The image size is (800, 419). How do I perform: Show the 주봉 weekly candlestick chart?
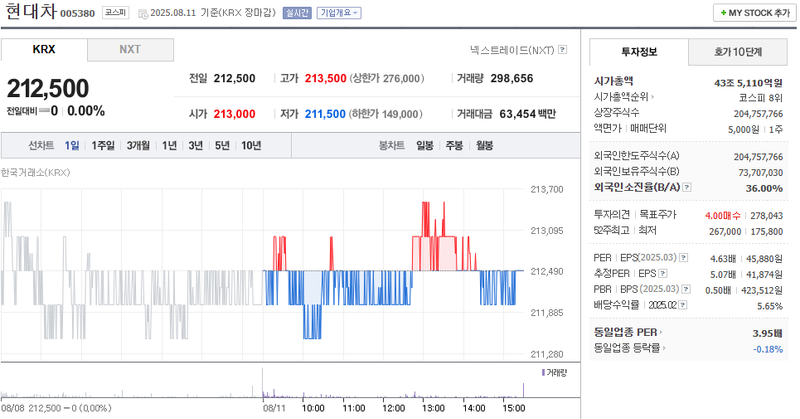tap(454, 145)
